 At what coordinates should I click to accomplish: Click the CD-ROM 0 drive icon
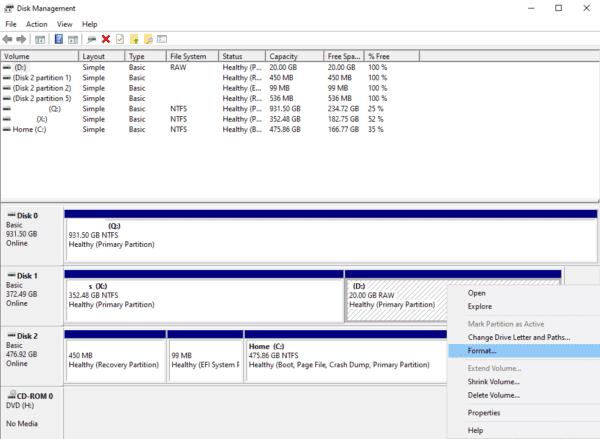coord(12,395)
